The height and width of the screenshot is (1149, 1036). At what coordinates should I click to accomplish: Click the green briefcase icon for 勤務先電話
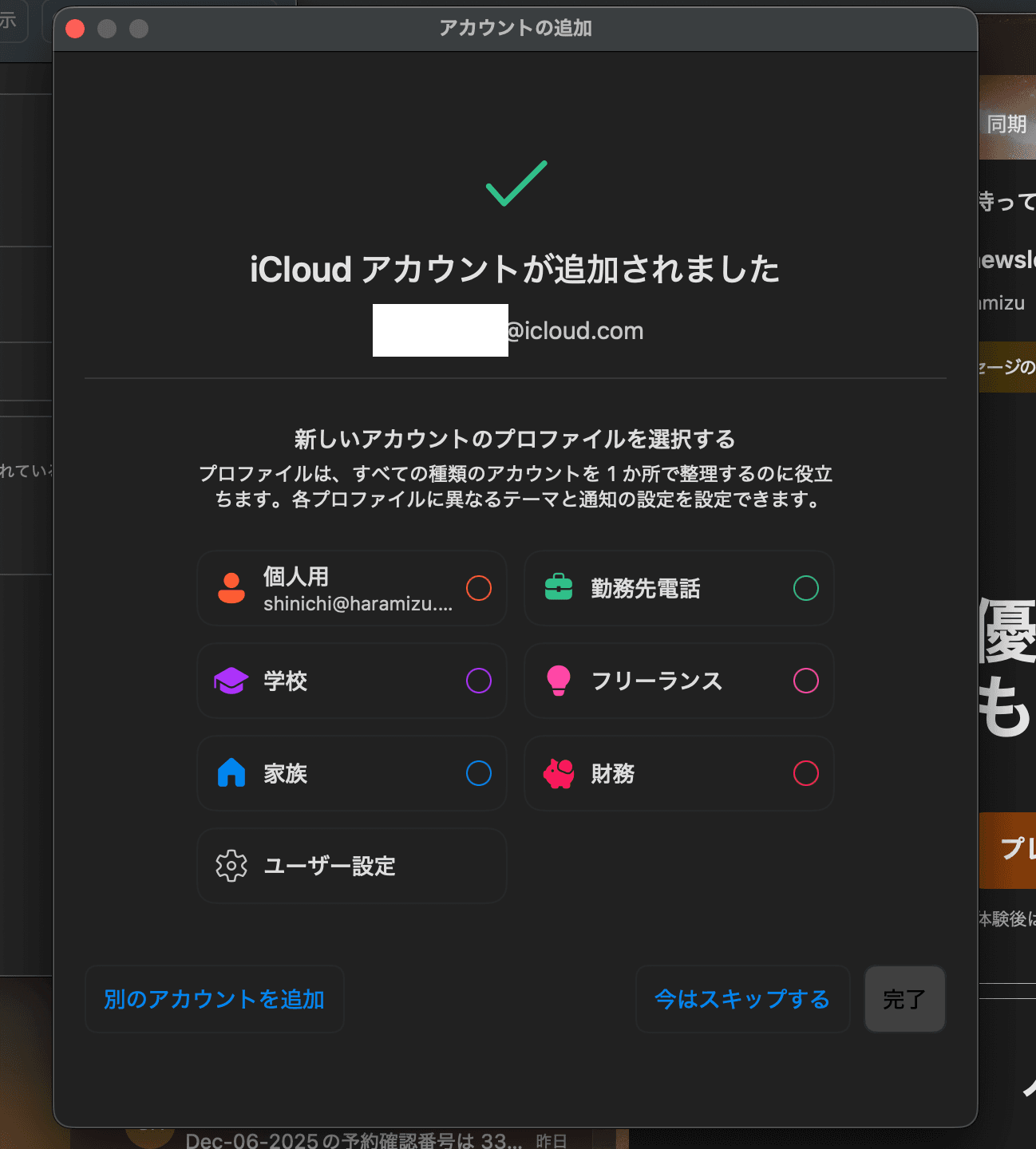559,588
